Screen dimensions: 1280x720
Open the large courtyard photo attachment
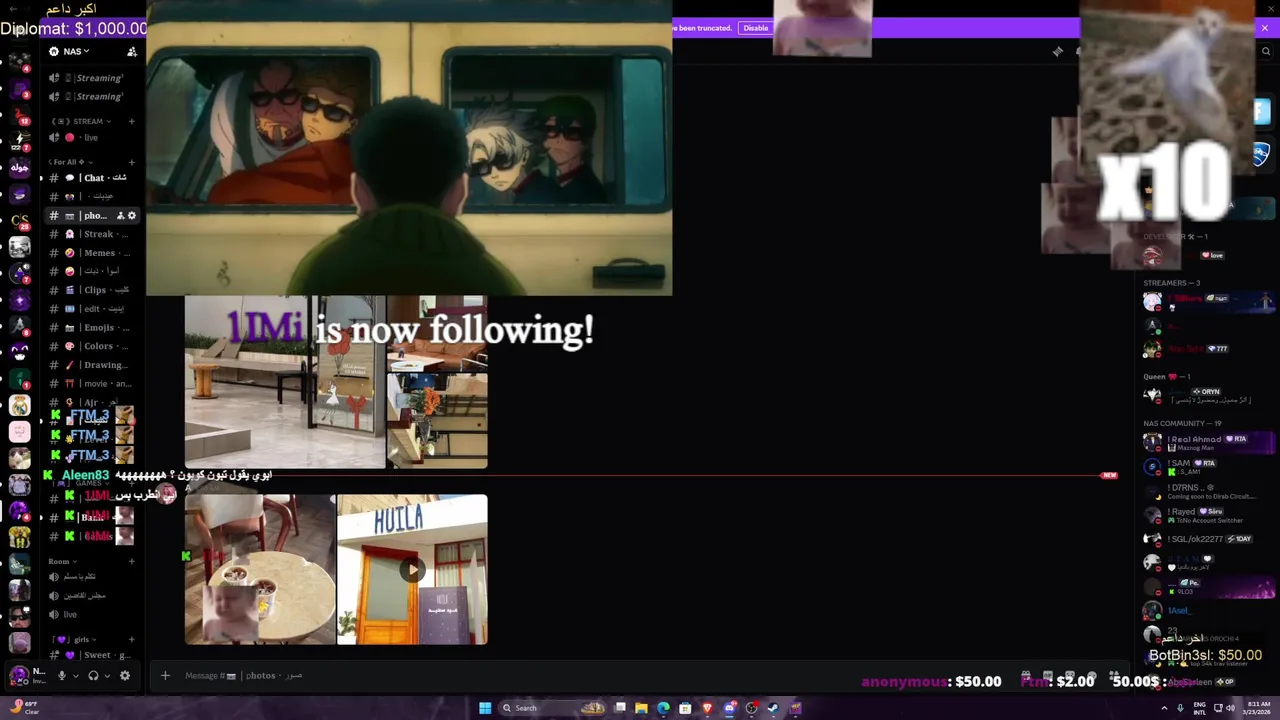click(x=285, y=383)
